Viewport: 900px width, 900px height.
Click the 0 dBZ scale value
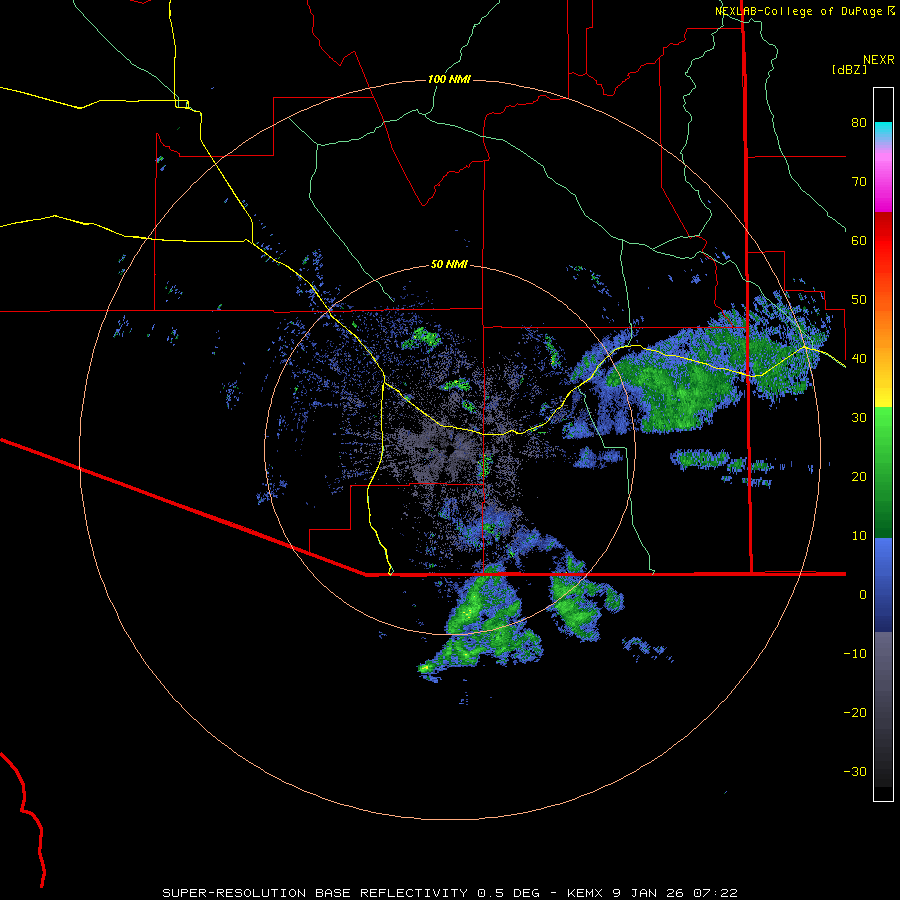pyautogui.click(x=863, y=595)
